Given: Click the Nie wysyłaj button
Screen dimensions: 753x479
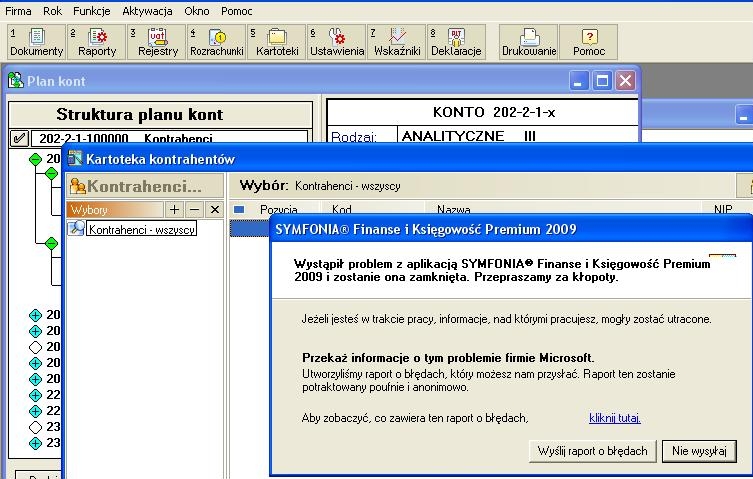Looking at the screenshot, I should [699, 451].
